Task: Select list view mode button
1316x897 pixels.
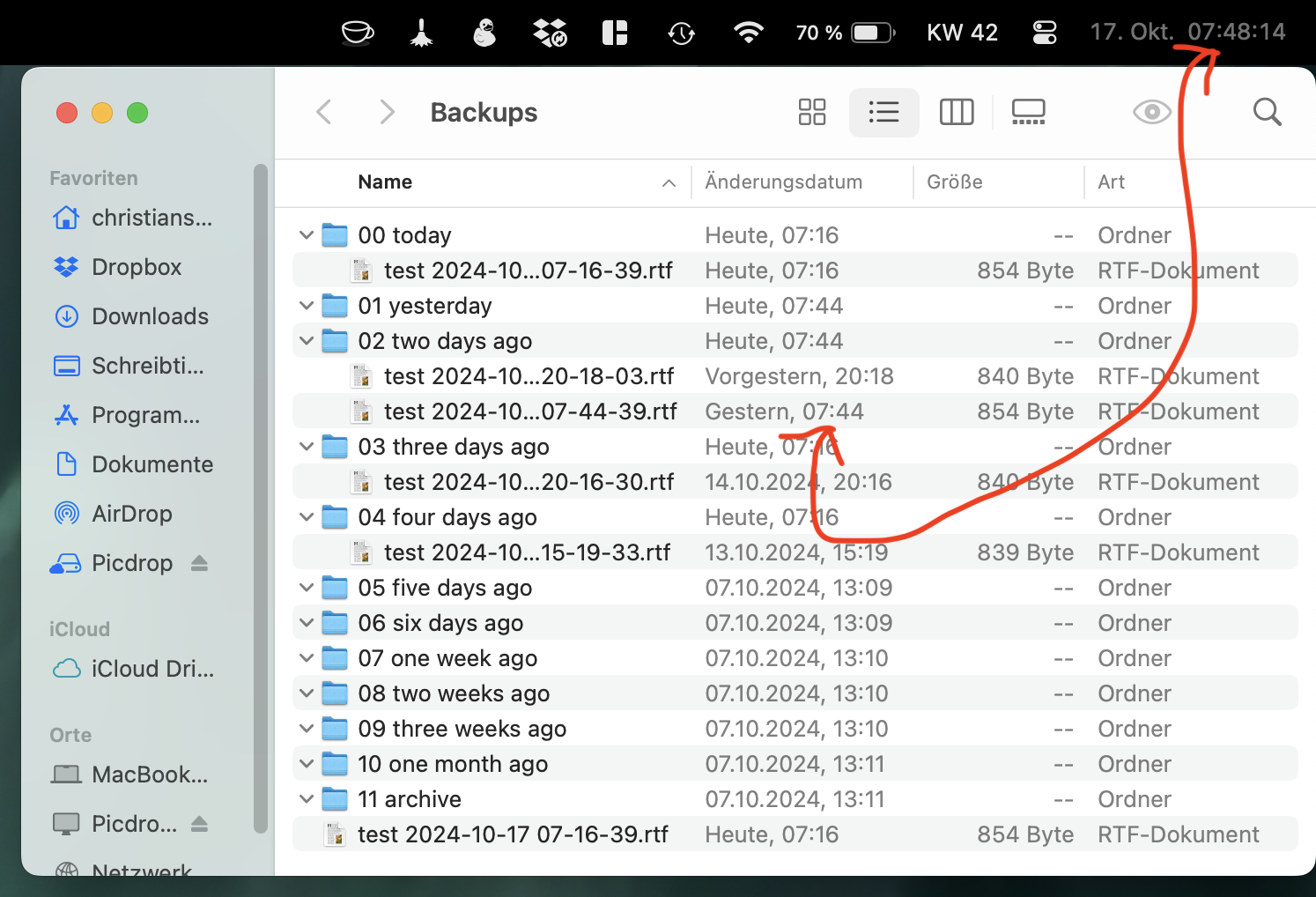Action: point(883,112)
